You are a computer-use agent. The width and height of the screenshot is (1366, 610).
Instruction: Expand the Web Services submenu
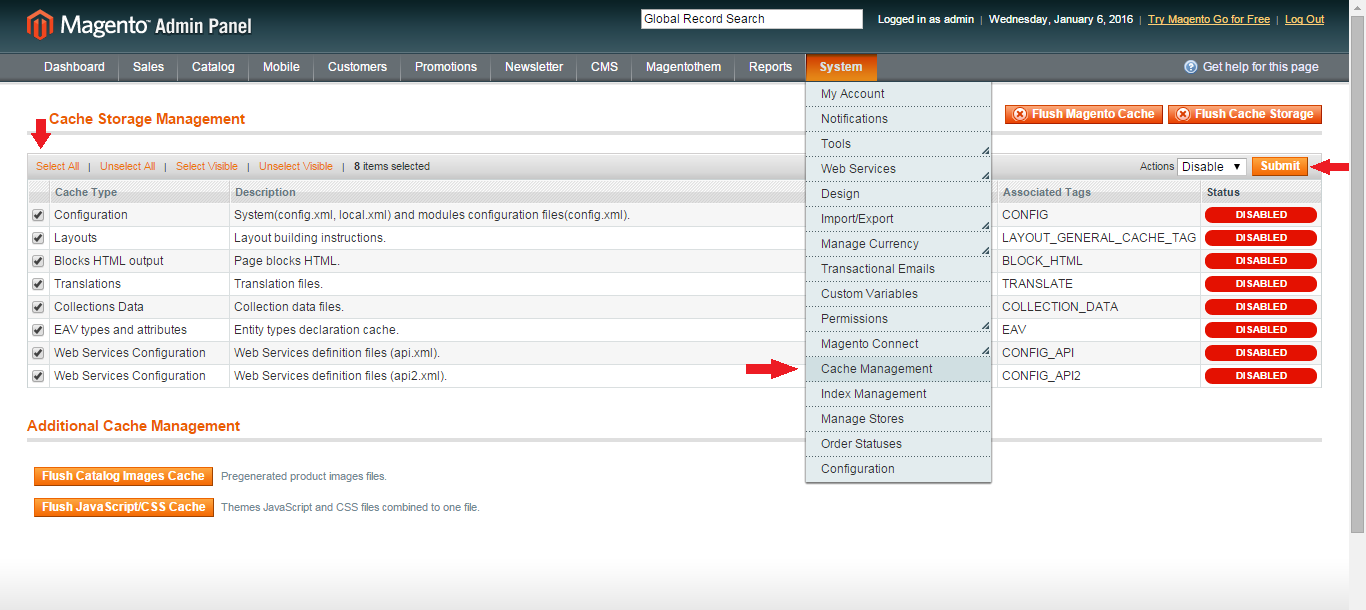[898, 169]
